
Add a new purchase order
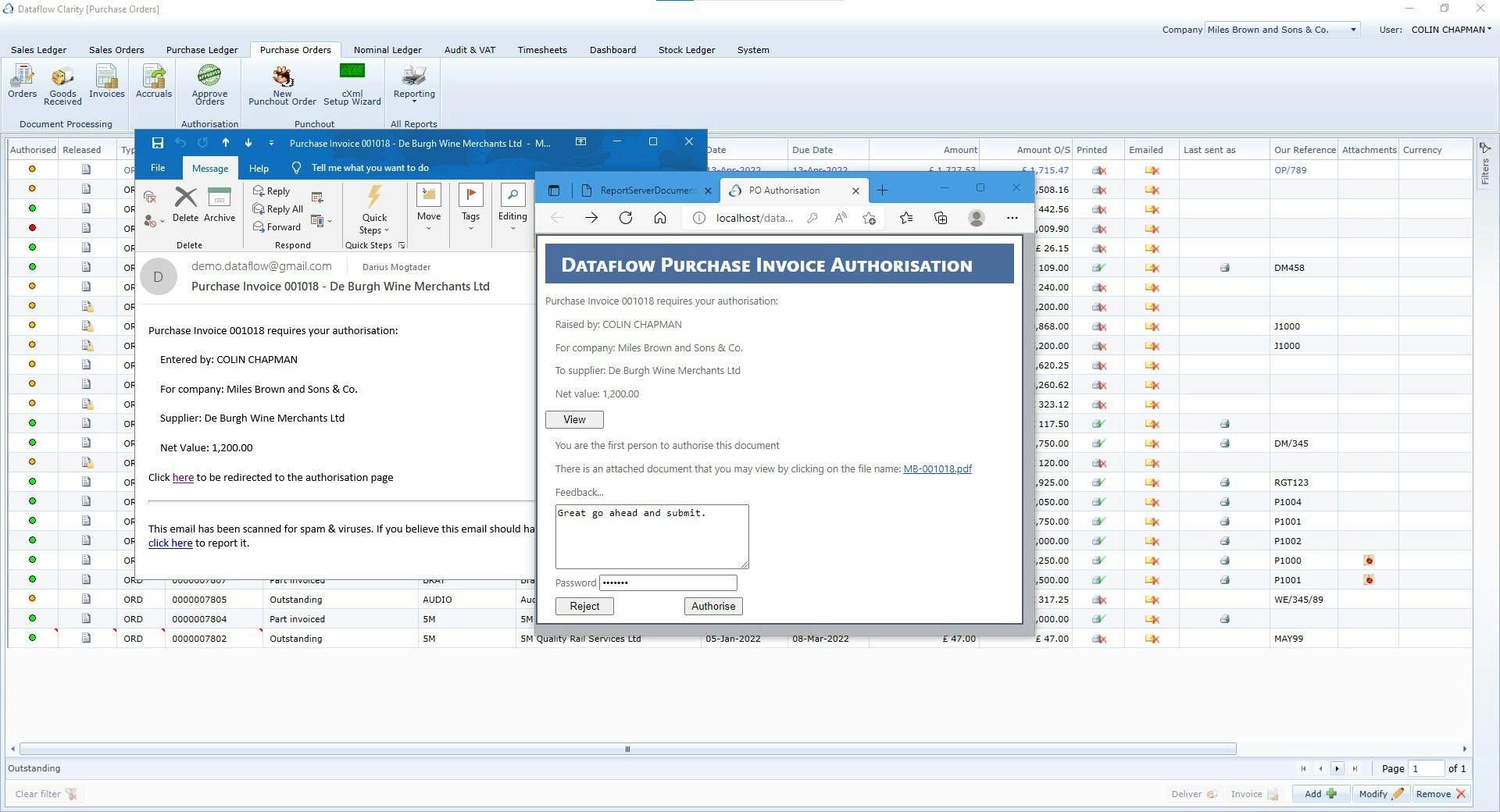pos(1320,794)
